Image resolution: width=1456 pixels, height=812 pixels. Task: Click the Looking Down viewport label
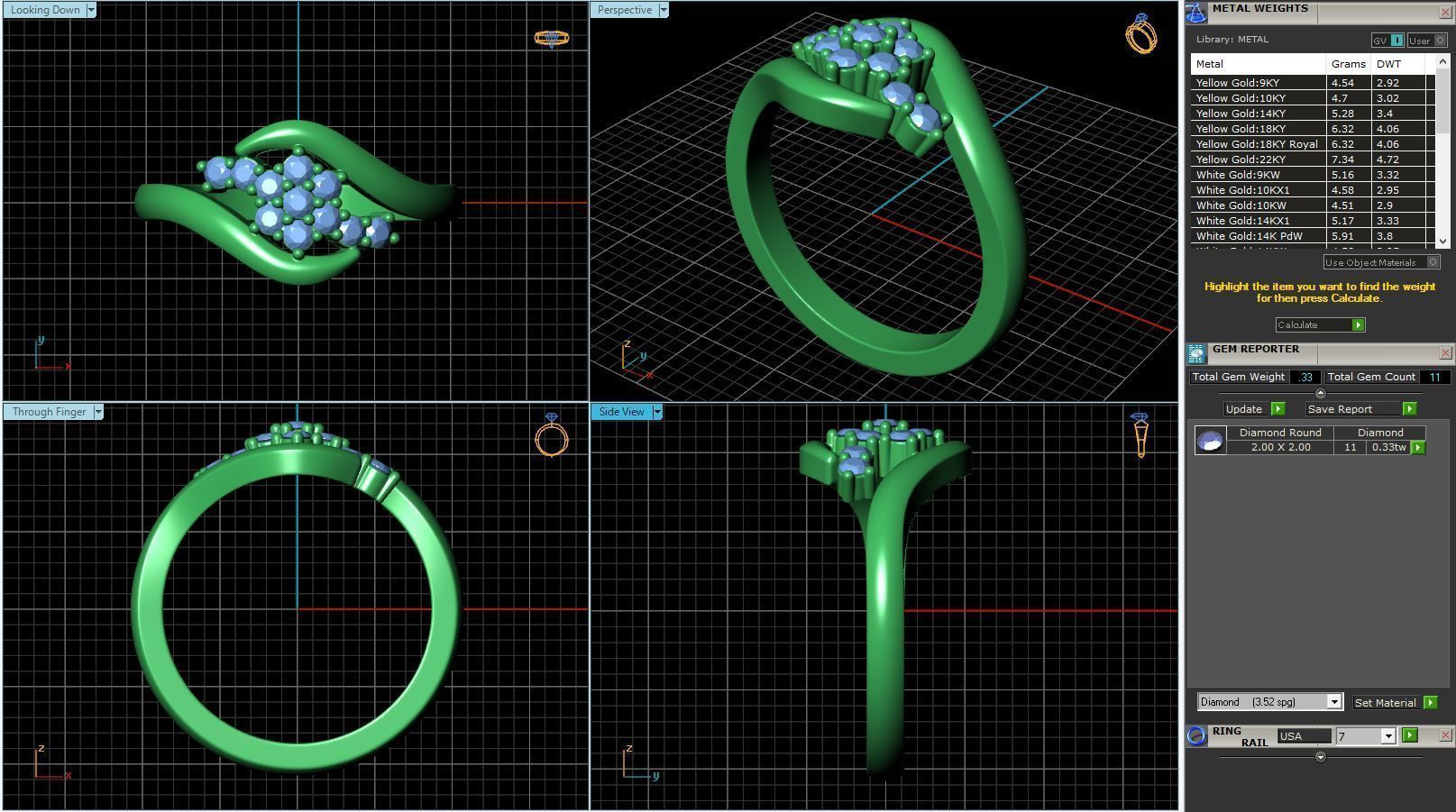tap(45, 10)
